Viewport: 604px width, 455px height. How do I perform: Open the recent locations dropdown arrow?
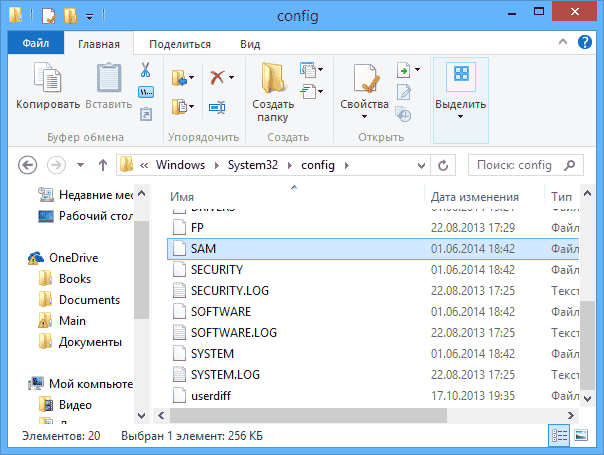click(x=80, y=165)
